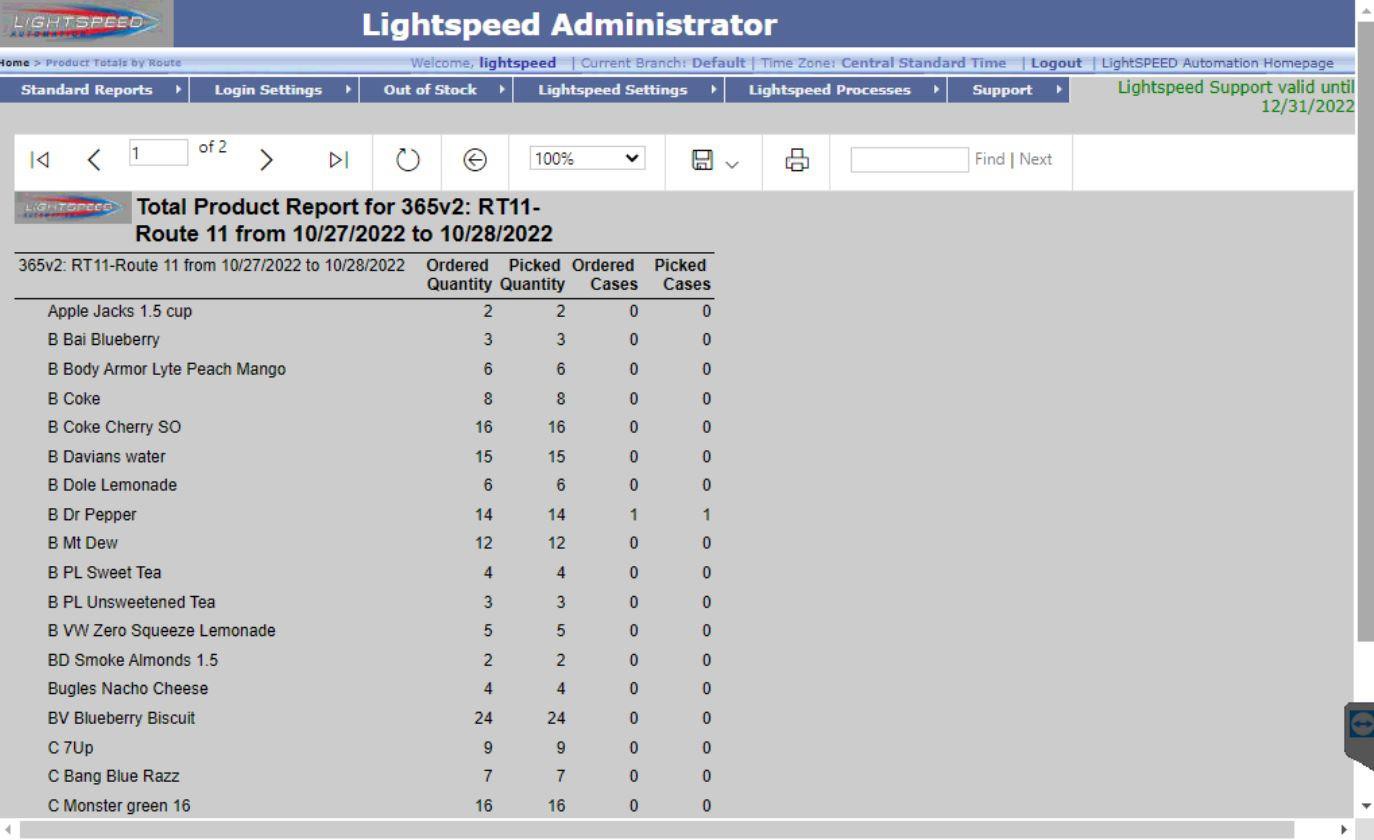Click horizontal scrollbar left arrow
The height and width of the screenshot is (840, 1374).
[8, 830]
